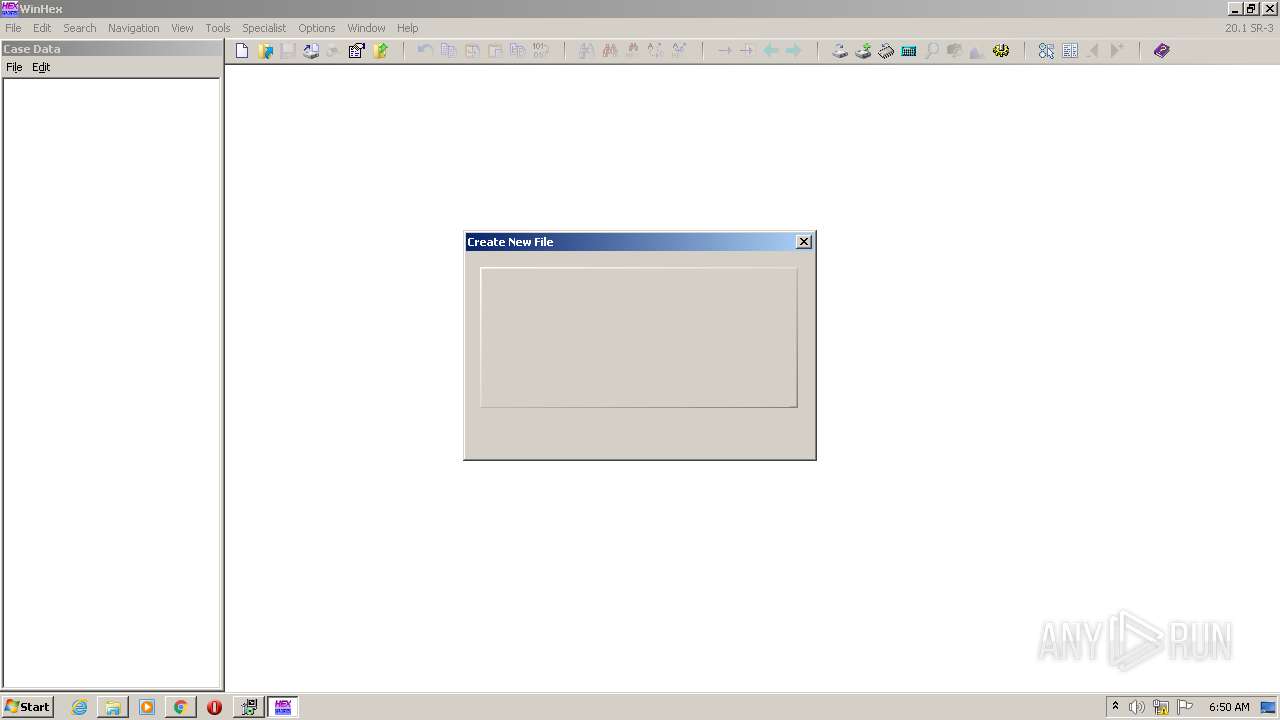Click the green Forward arrow icon

[x=794, y=51]
